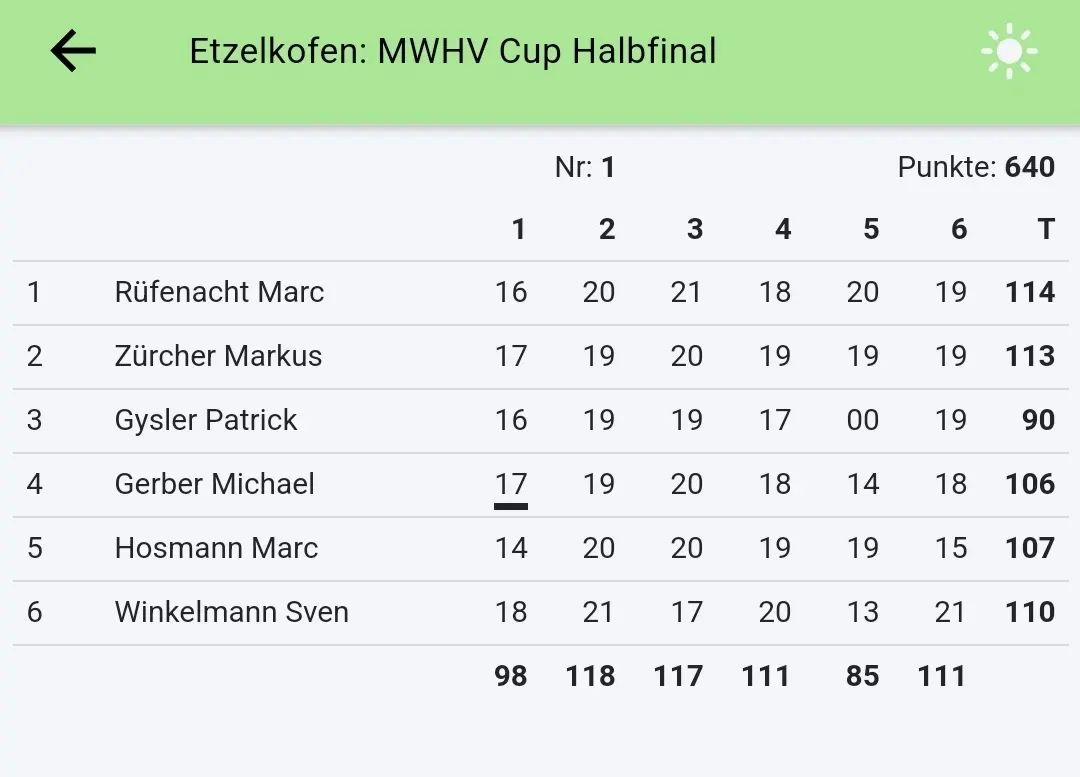
Task: Click the title Etzelkofen: MWHV Cup Halbfinal
Action: 453,51
